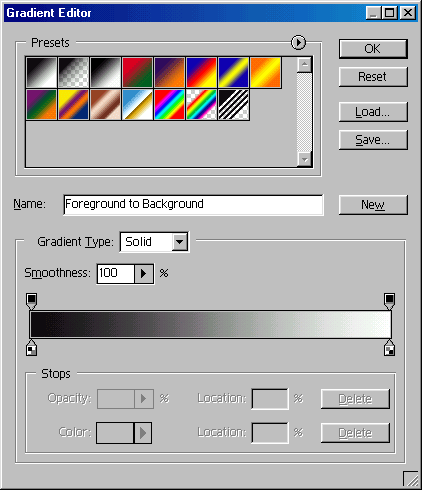Open the Gradient Type dropdown
The image size is (422, 490).
(x=180, y=242)
